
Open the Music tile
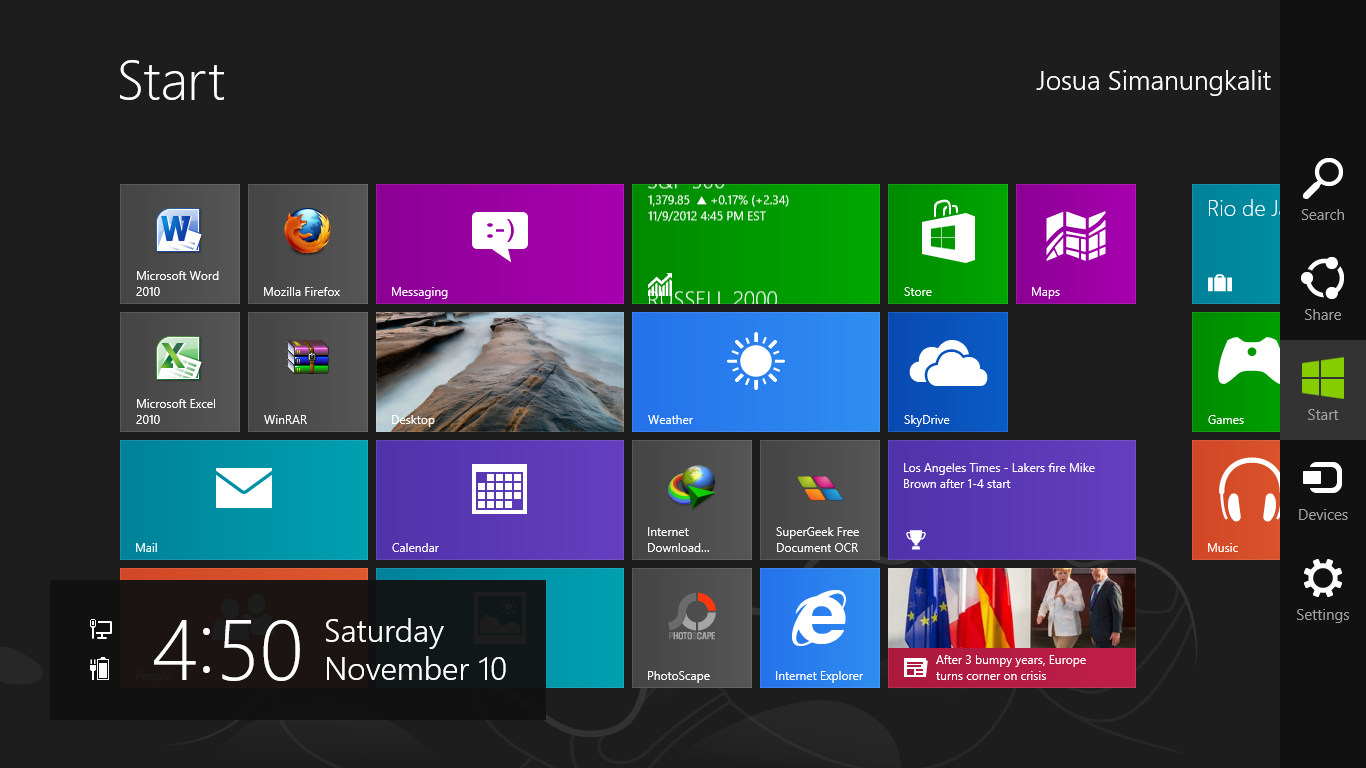1236,500
